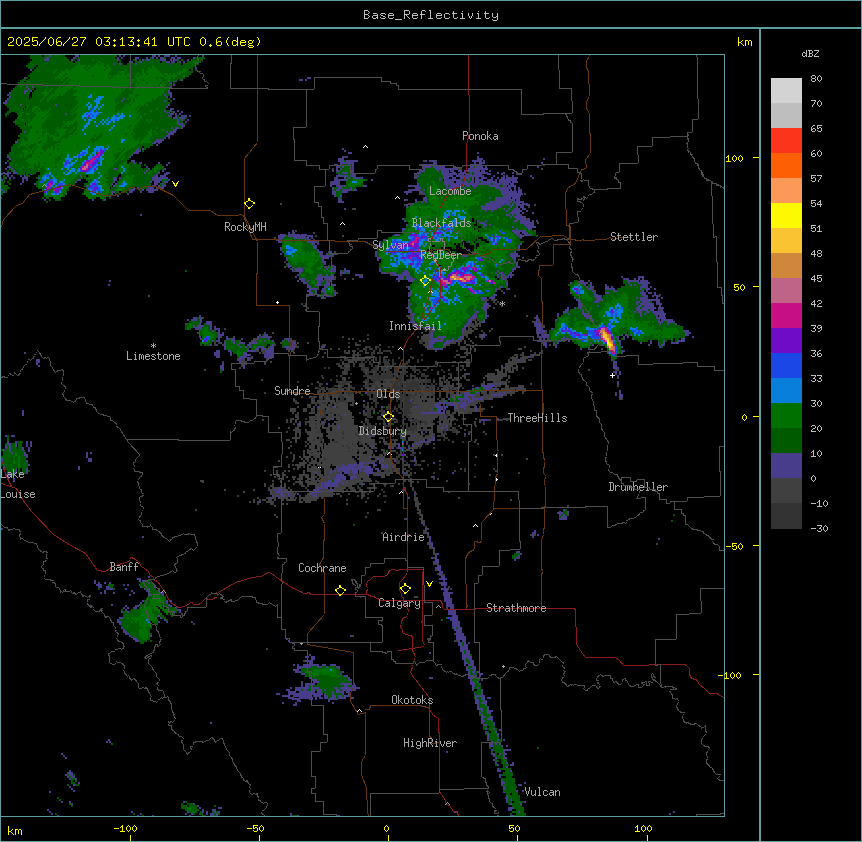Click the -30 value on dBZ scale
Viewport: 862px width, 842px height.
(819, 528)
